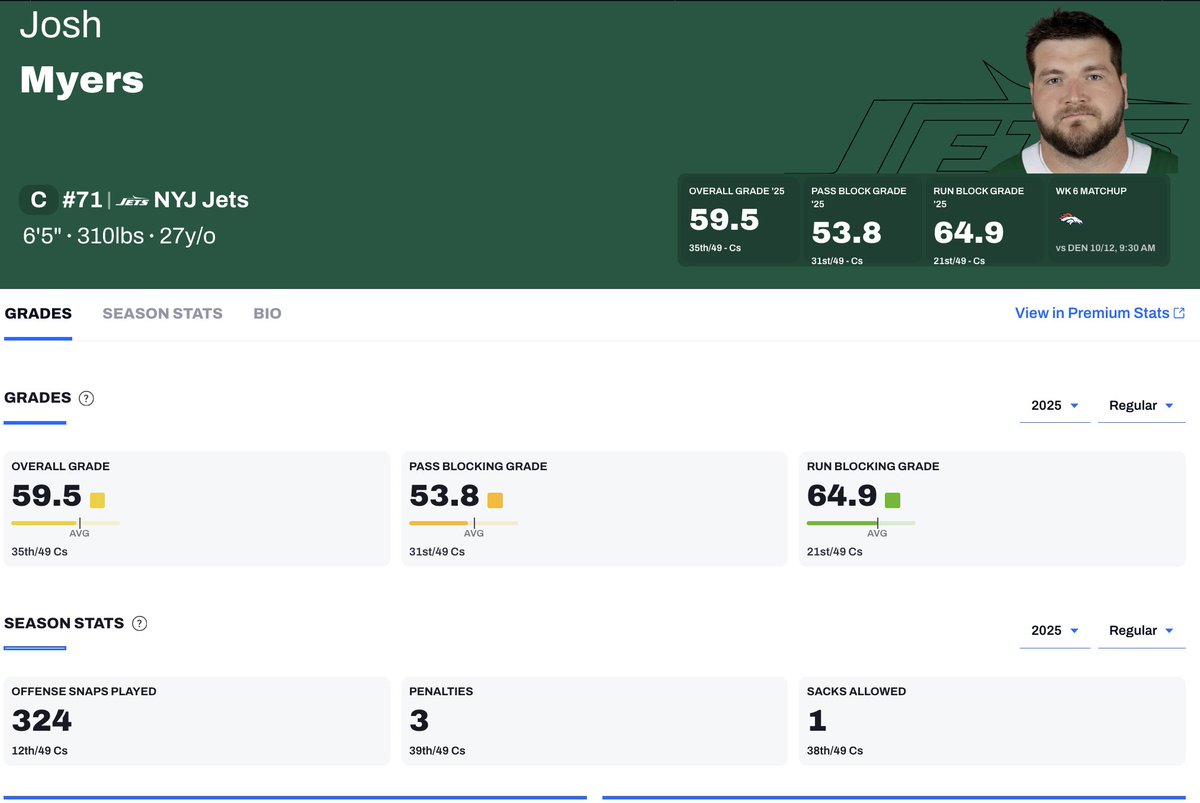1200x803 pixels.
Task: Click the Overall Grade '25 header card
Action: [739, 220]
